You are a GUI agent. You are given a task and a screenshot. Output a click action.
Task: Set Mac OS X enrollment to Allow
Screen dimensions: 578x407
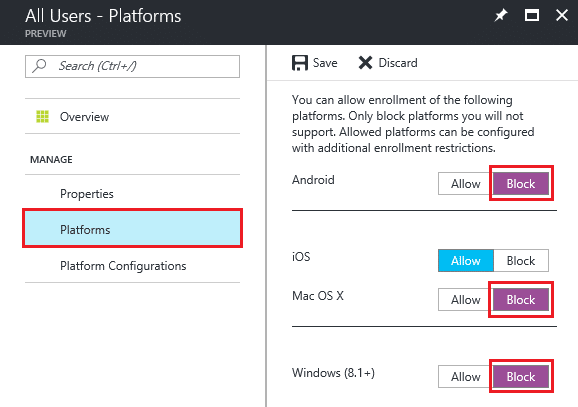(x=466, y=300)
